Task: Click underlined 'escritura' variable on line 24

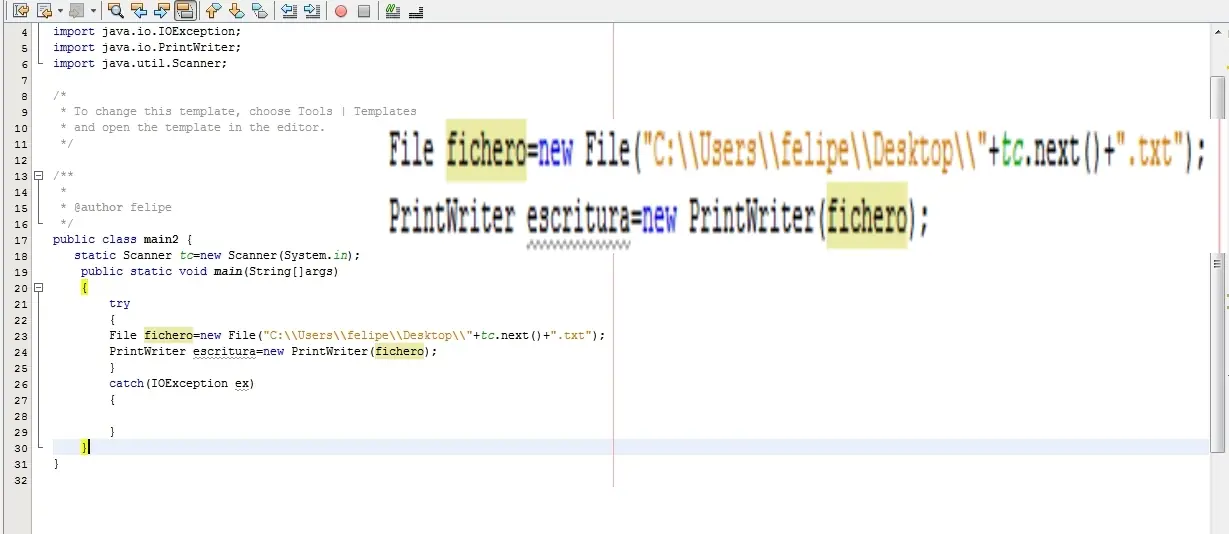Action: tap(224, 351)
